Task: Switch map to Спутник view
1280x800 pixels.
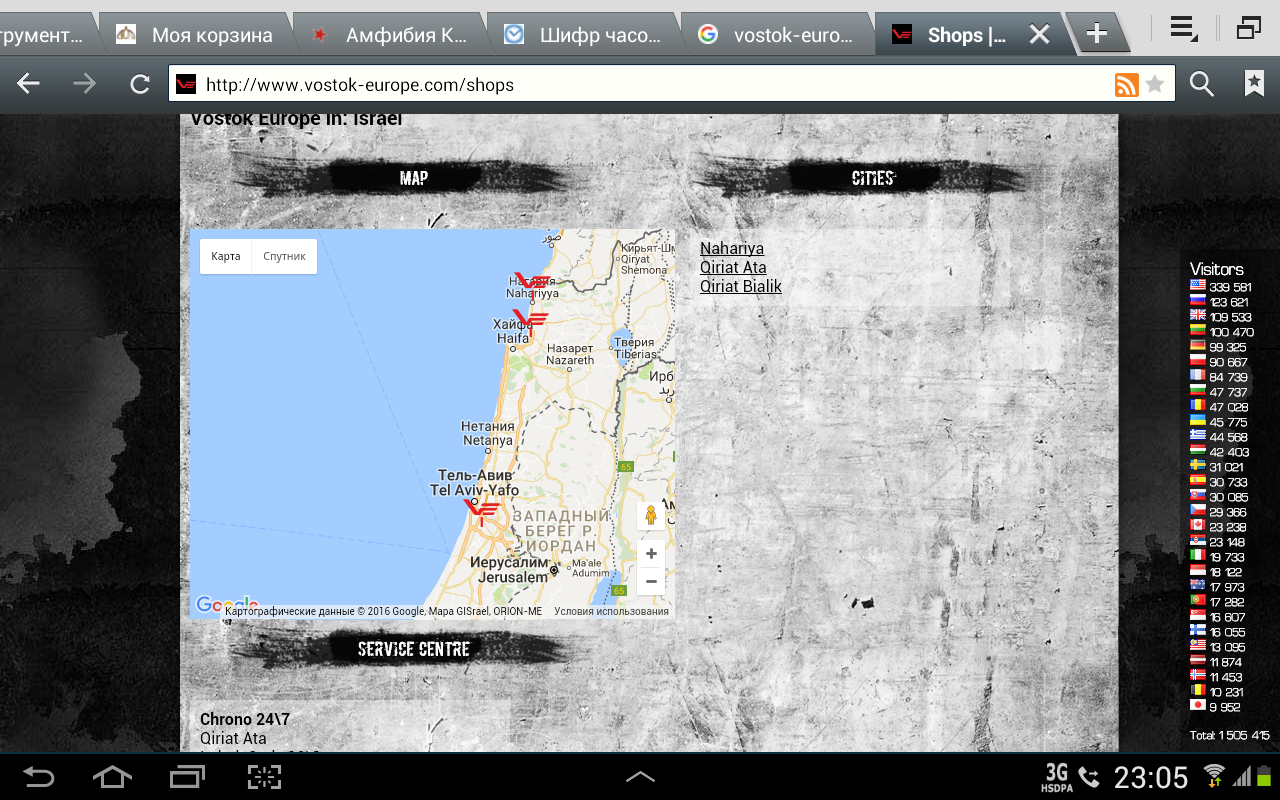Action: [284, 256]
